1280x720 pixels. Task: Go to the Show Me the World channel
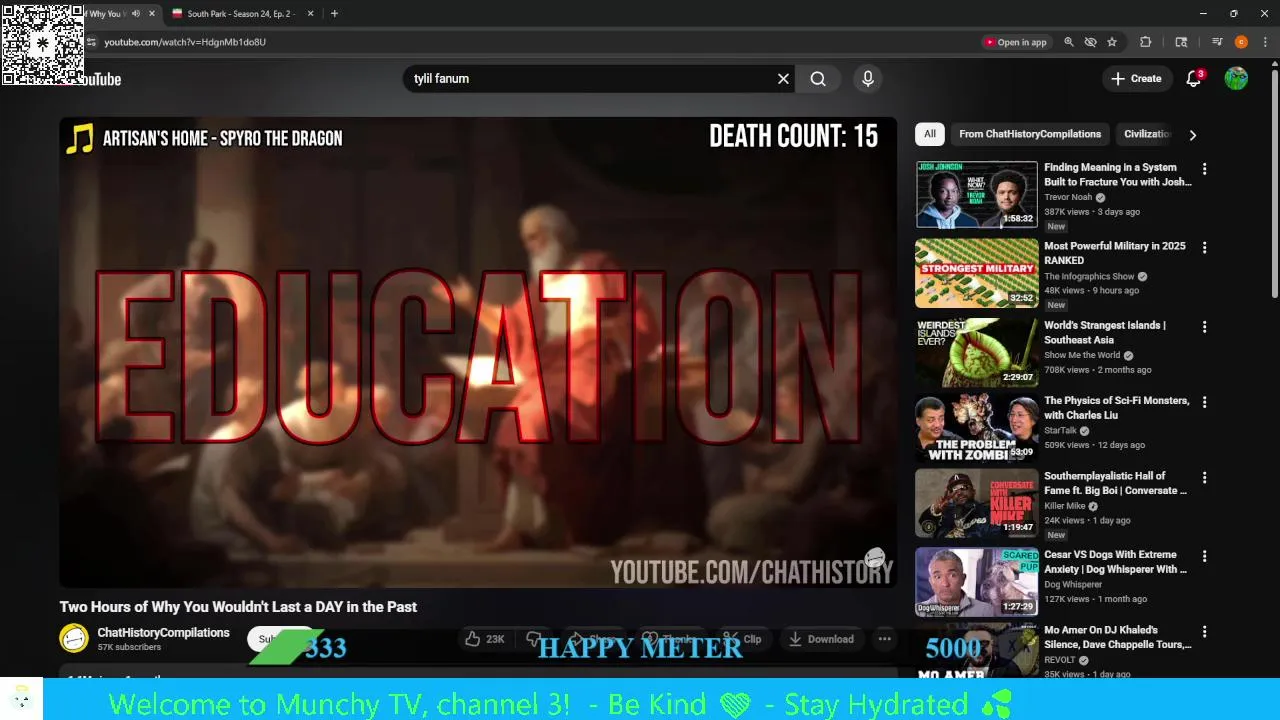[1082, 355]
